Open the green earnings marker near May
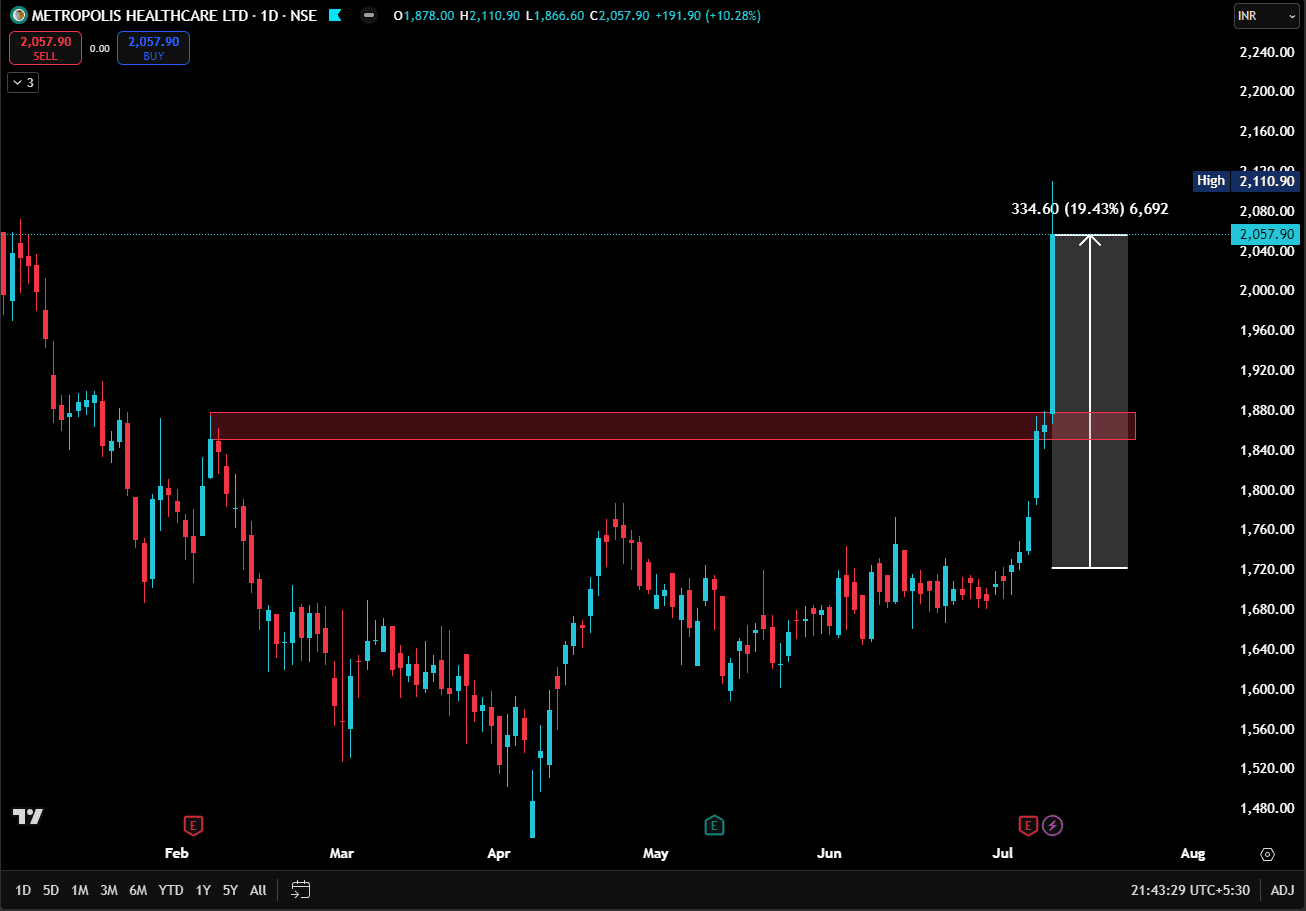The width and height of the screenshot is (1306, 911). (714, 825)
